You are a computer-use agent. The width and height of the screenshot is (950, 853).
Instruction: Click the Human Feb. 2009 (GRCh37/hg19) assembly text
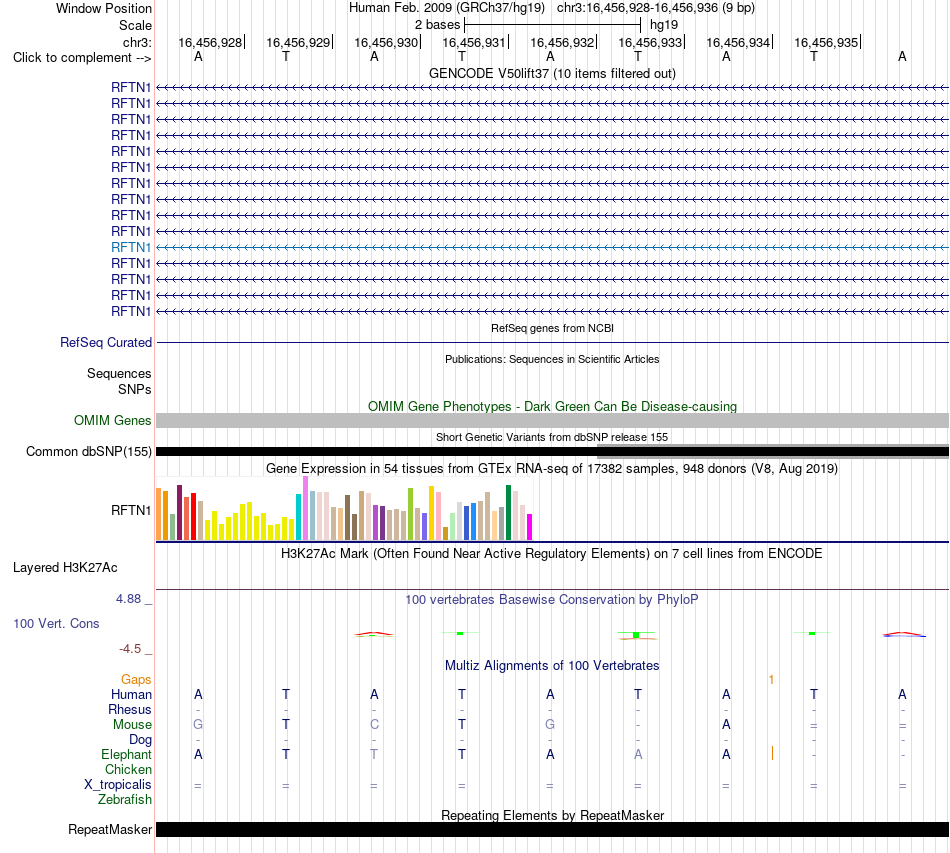[x=447, y=8]
